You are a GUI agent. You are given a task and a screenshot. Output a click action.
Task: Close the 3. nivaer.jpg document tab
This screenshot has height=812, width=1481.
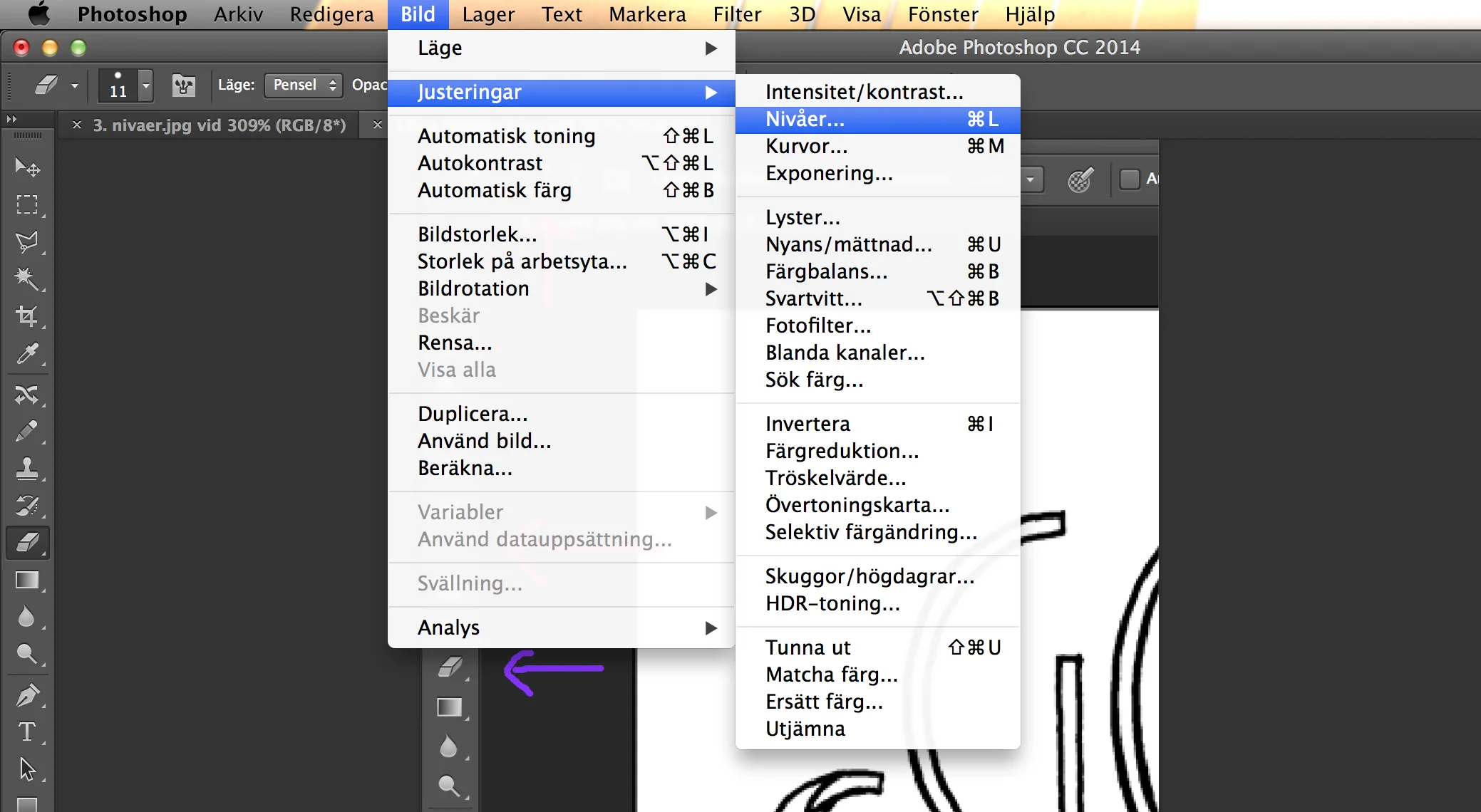[x=77, y=125]
